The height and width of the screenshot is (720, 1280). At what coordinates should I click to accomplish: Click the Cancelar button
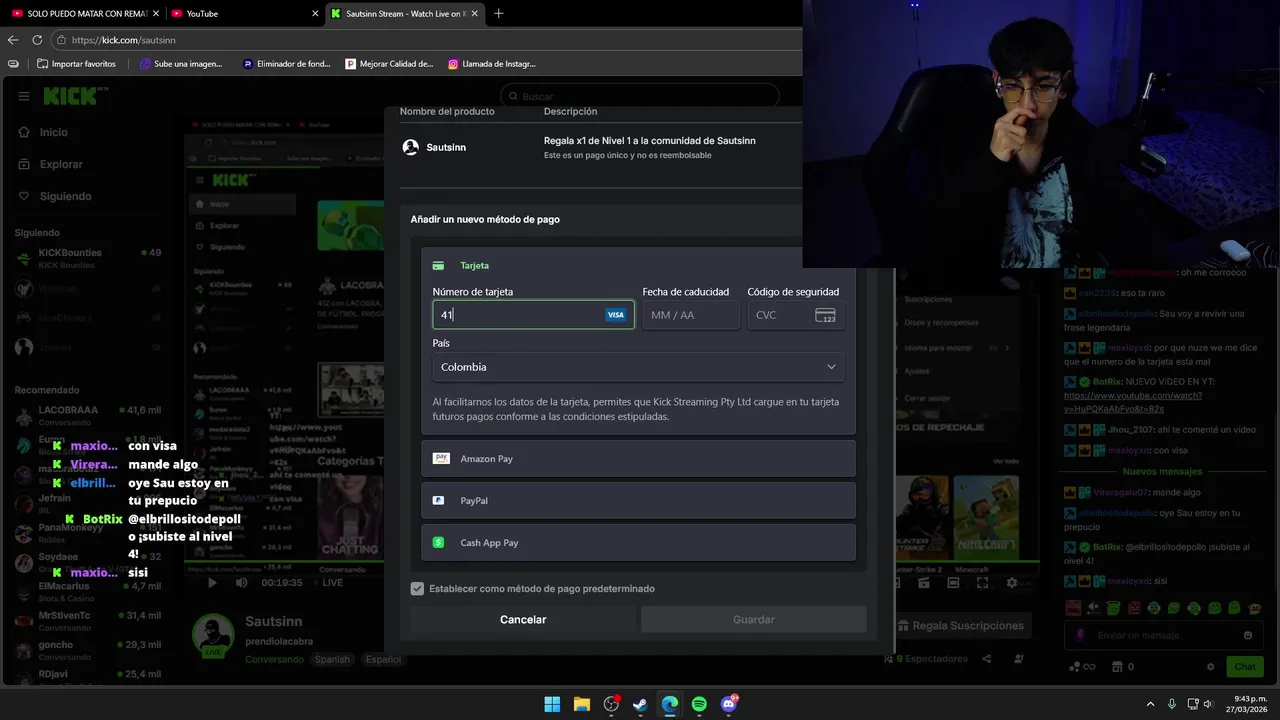(523, 620)
